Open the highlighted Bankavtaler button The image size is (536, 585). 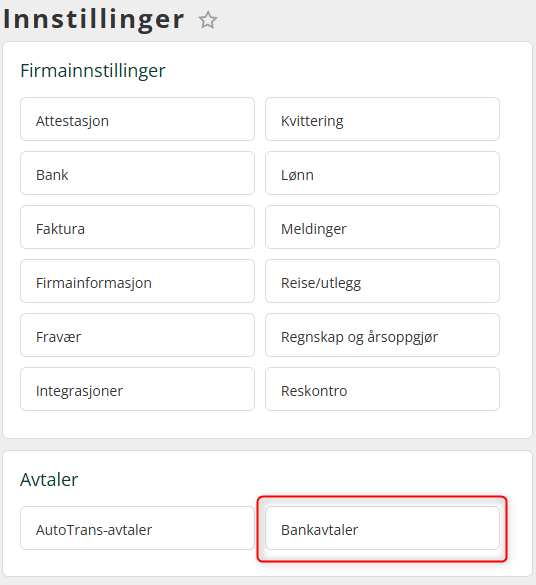pyautogui.click(x=382, y=528)
